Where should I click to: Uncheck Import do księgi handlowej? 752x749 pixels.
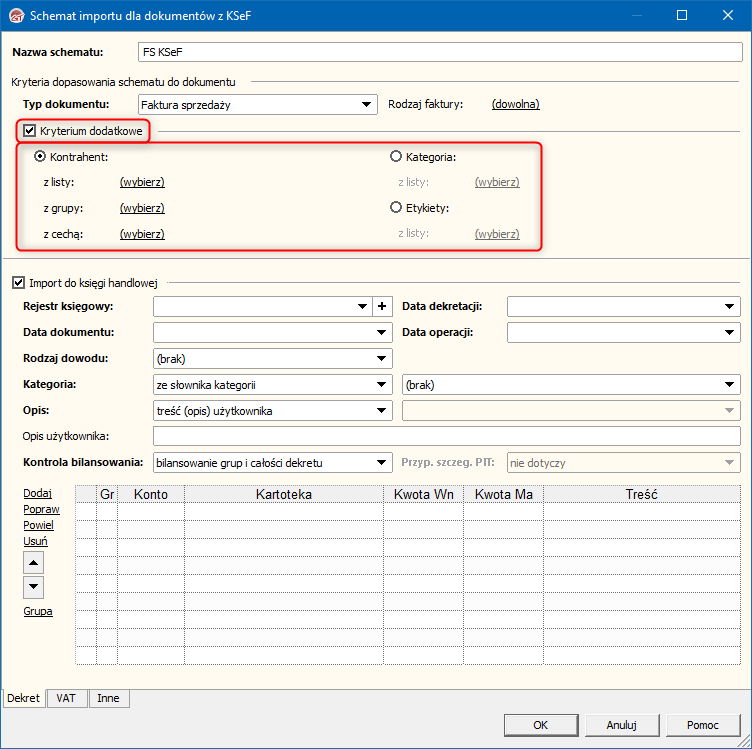click(x=17, y=283)
